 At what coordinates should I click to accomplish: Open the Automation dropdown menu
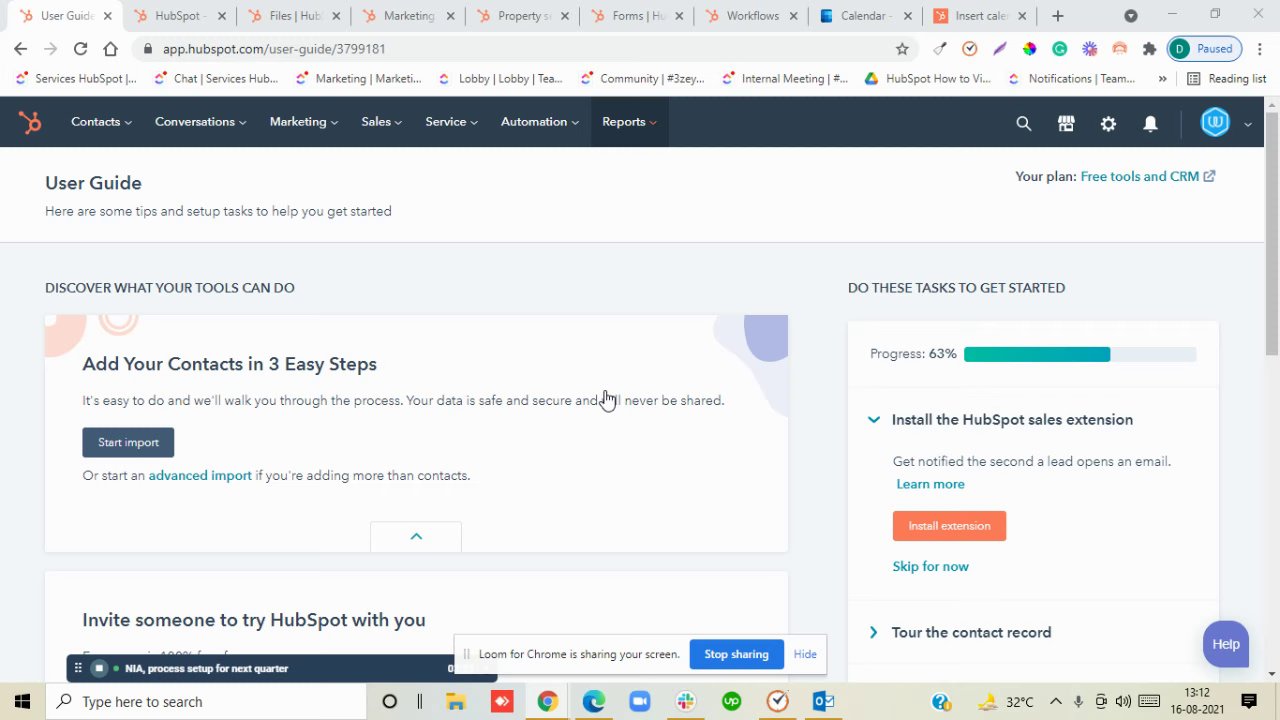point(540,122)
